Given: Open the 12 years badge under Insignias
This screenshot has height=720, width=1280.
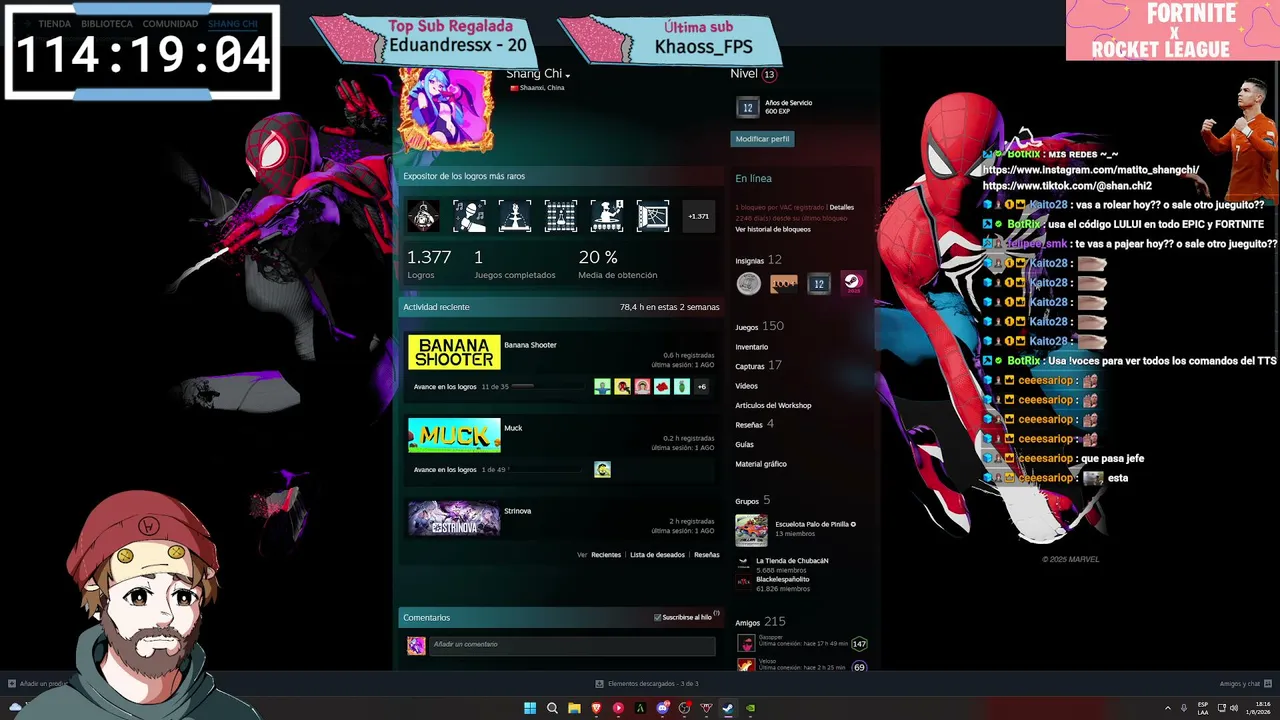Looking at the screenshot, I should (818, 284).
